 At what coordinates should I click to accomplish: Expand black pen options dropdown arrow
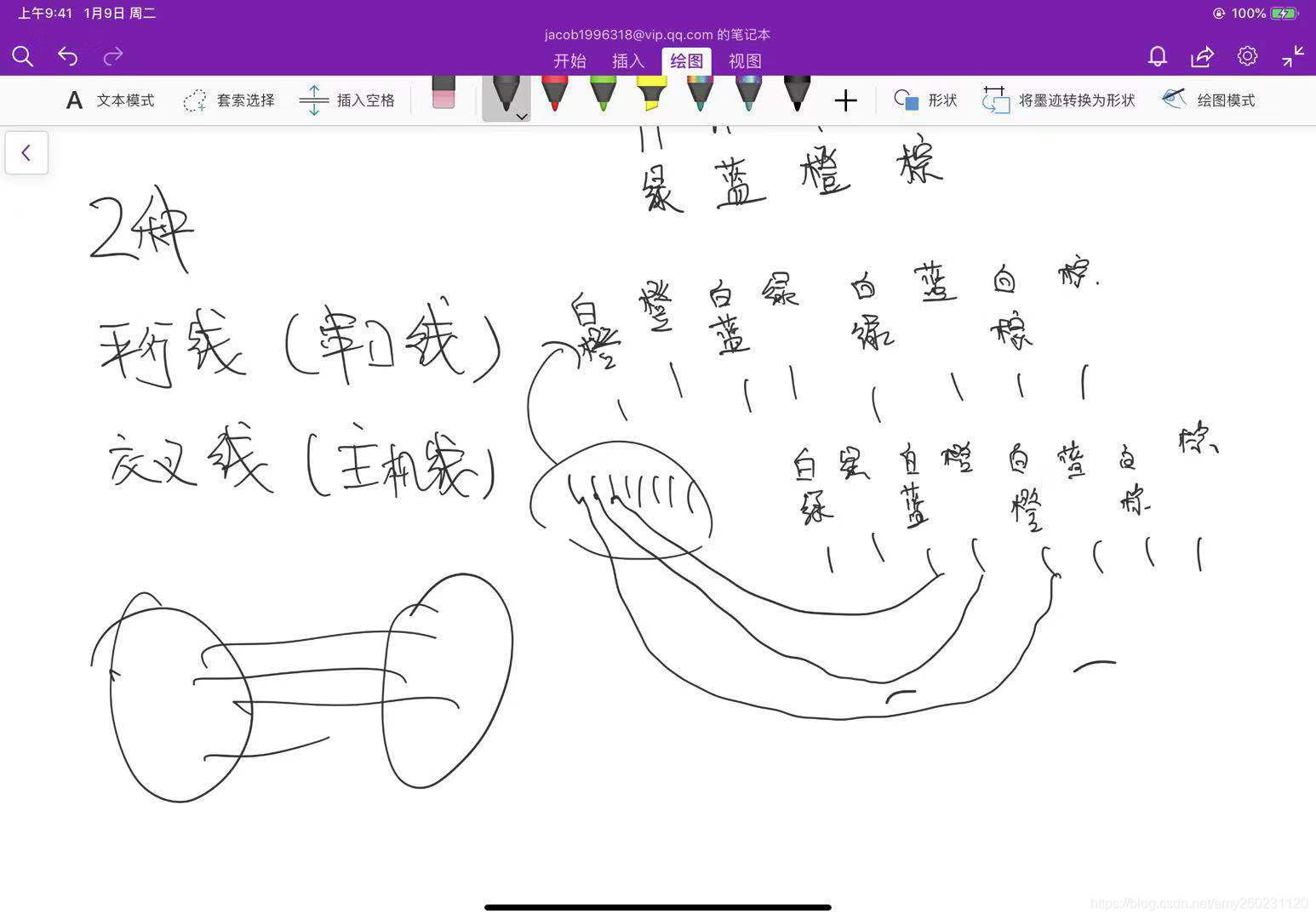point(522,117)
